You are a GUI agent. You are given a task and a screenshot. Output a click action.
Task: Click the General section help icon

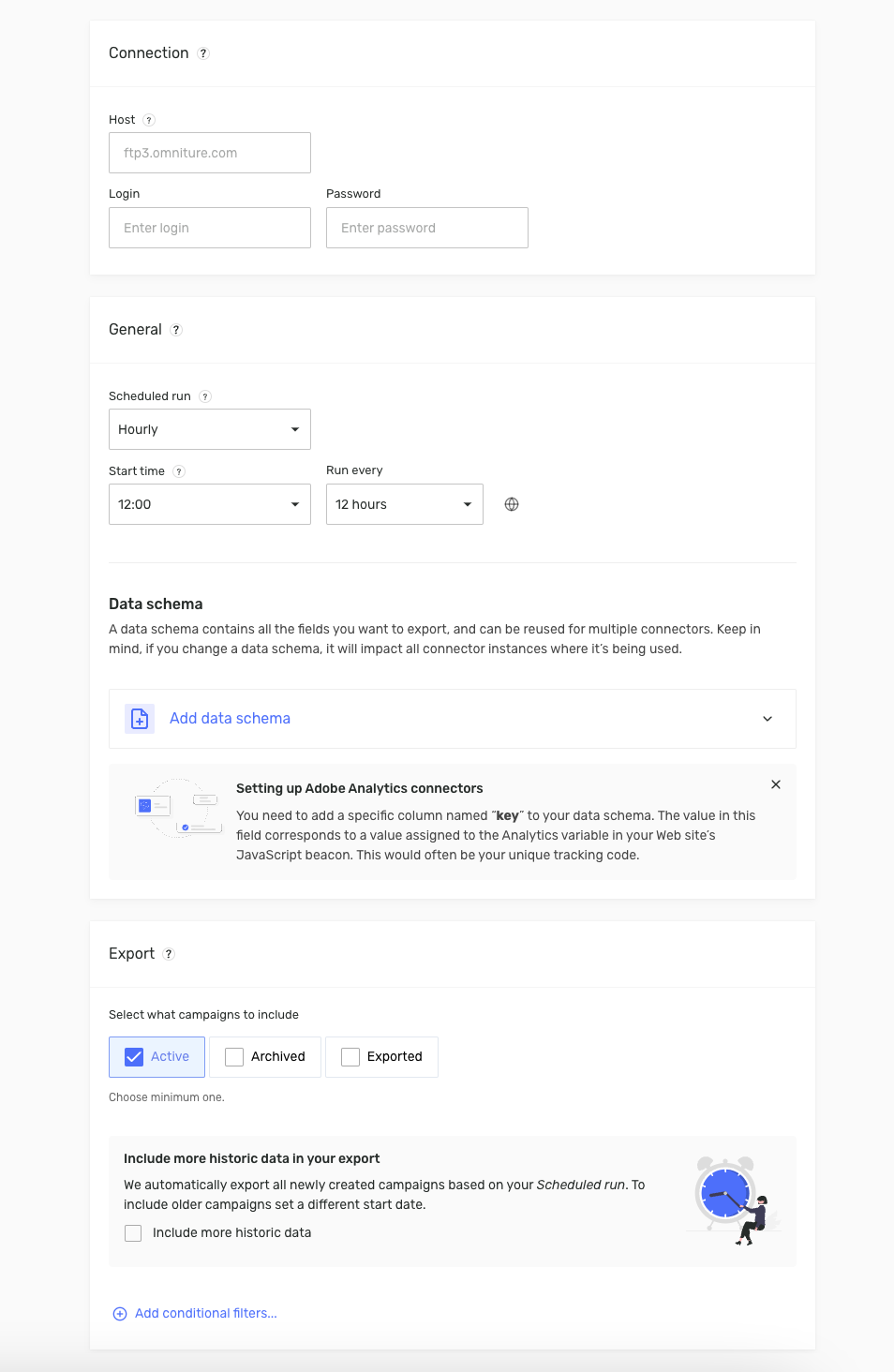point(176,329)
